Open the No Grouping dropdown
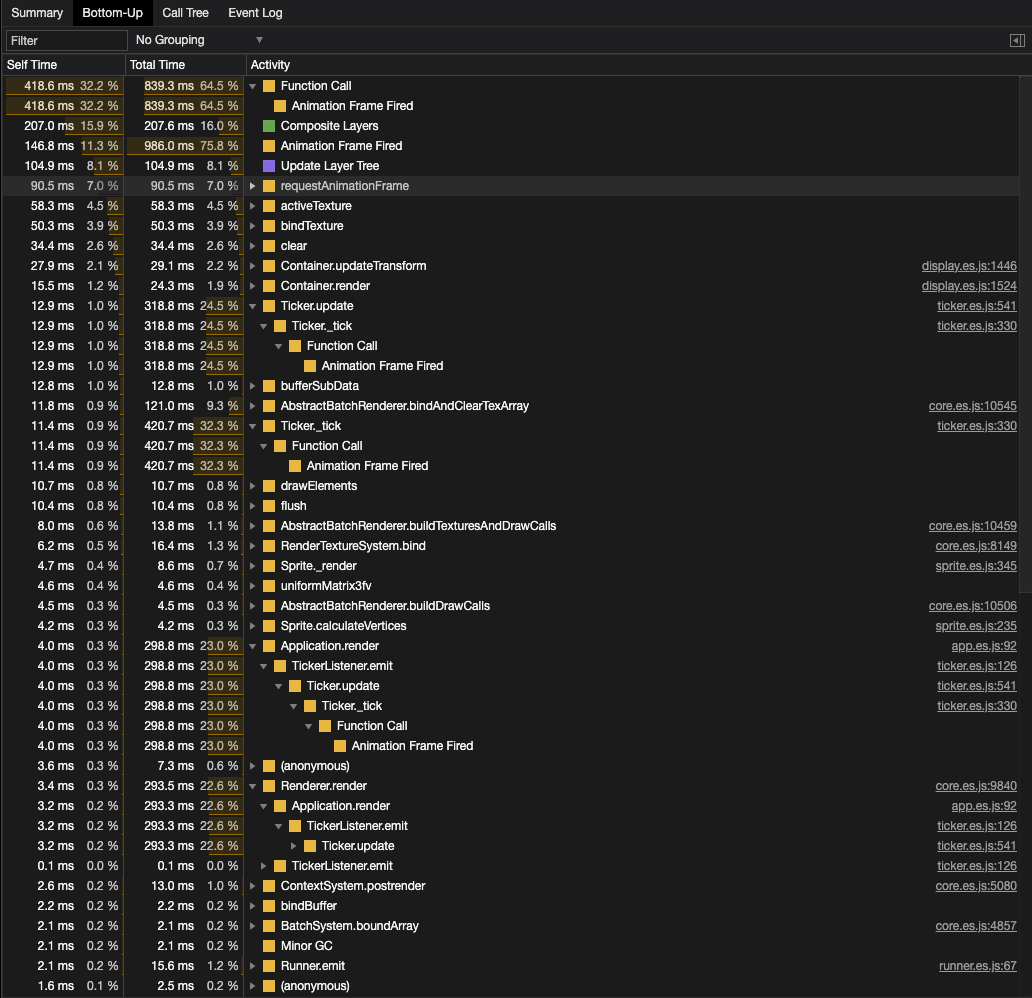The width and height of the screenshot is (1032, 998). [198, 40]
